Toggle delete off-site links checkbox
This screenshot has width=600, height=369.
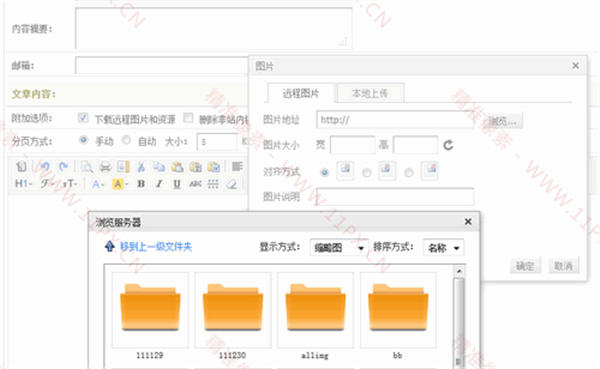tap(188, 118)
